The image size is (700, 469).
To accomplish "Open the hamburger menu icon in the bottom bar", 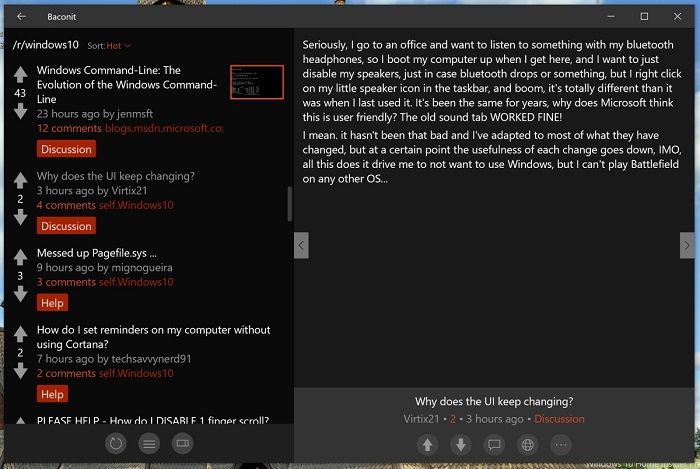I will click(x=148, y=443).
